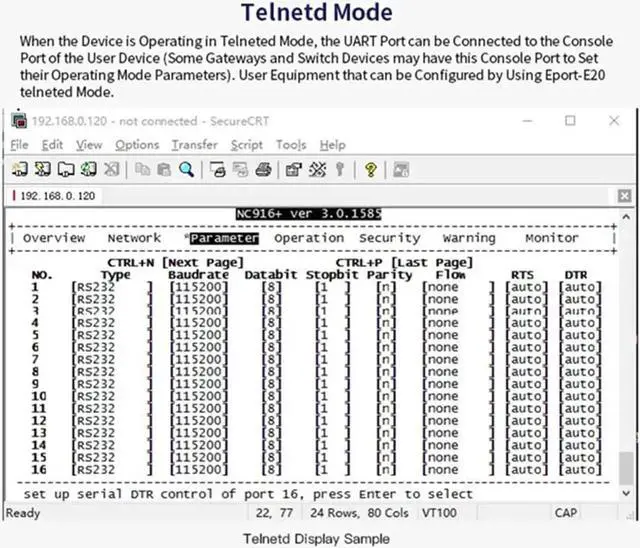Click the Baudrate field of port 1
Viewport: 640px width, 548px height.
(x=199, y=288)
